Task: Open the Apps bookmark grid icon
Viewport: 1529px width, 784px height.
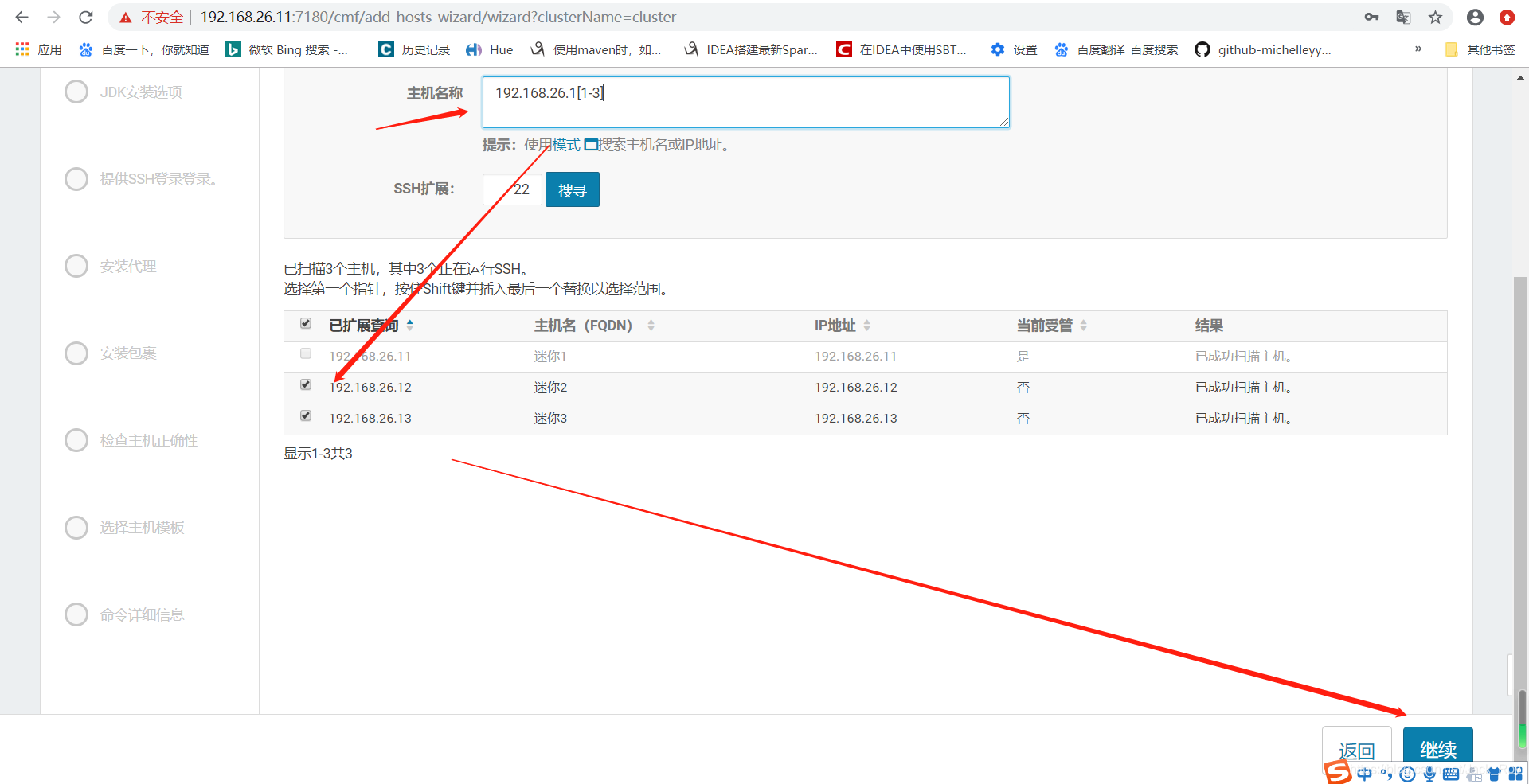Action: click(x=22, y=49)
